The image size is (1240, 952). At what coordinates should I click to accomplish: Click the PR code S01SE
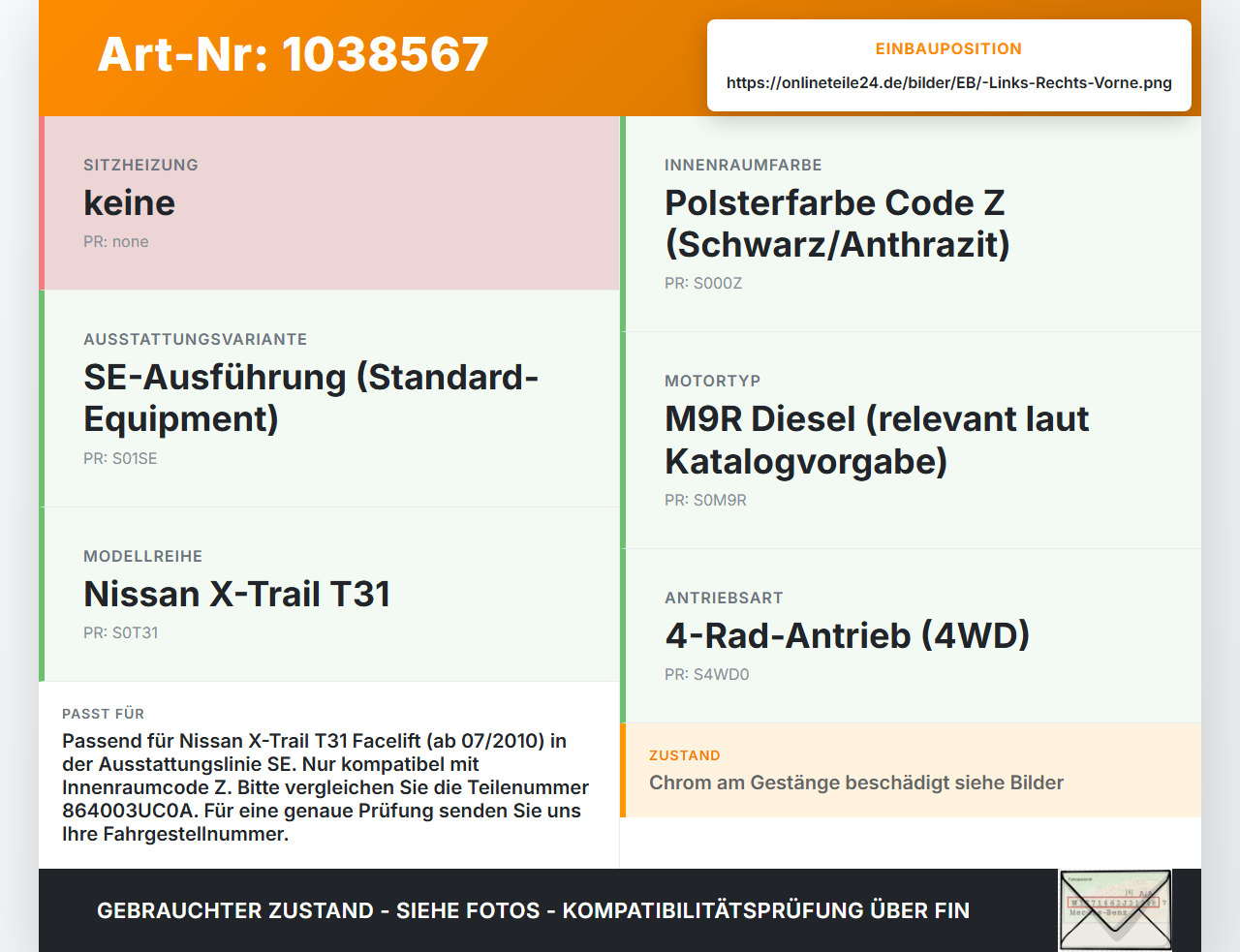click(x=120, y=458)
